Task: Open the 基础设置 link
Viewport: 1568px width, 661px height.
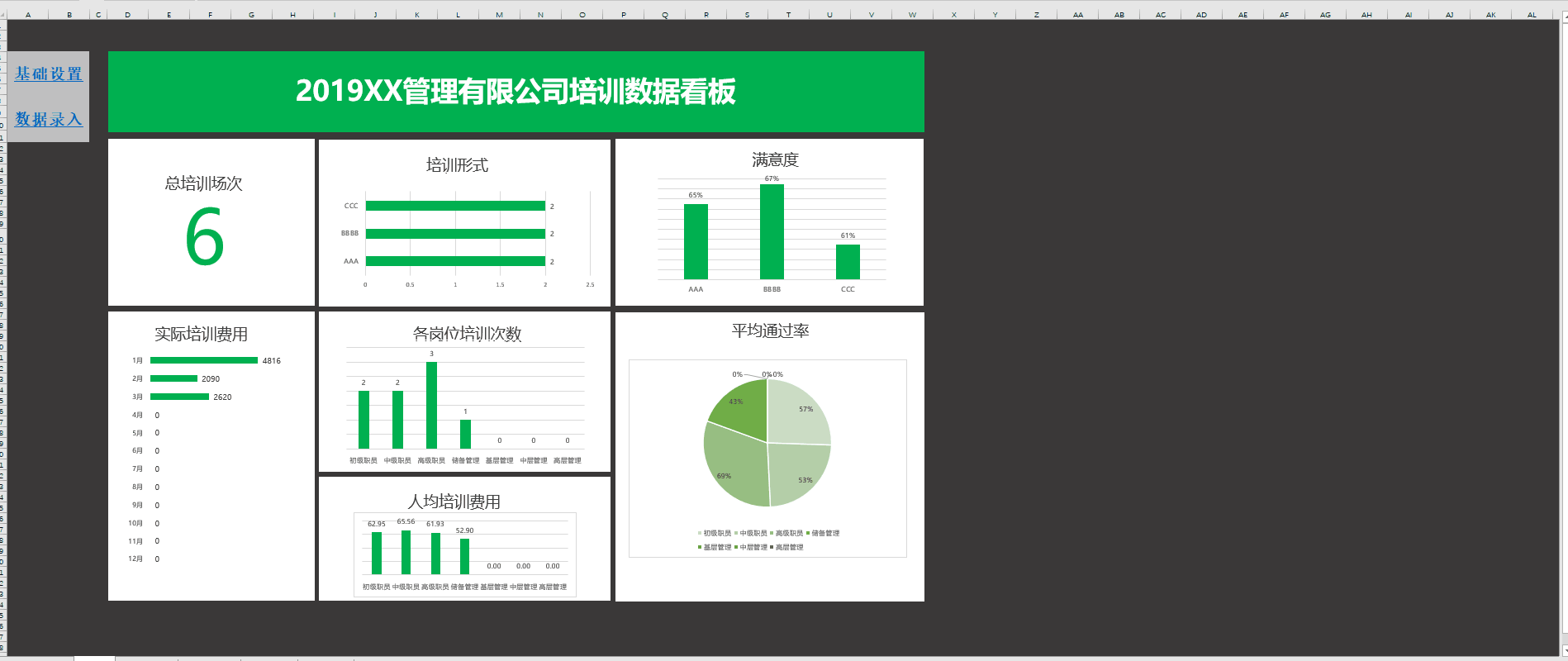Action: click(49, 74)
